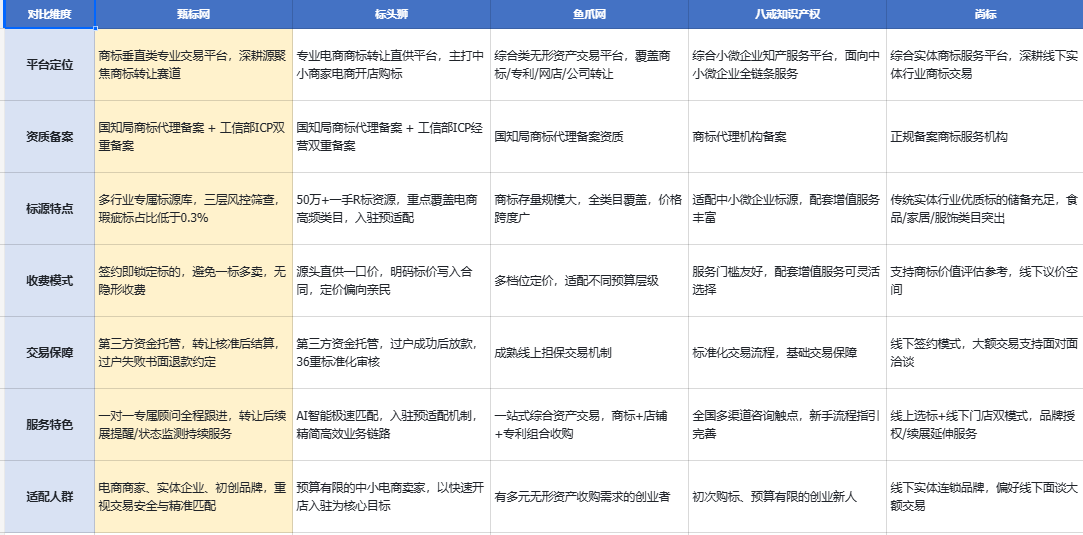
Task: Select cell starting 签约即锁定标的
Action: coord(193,281)
